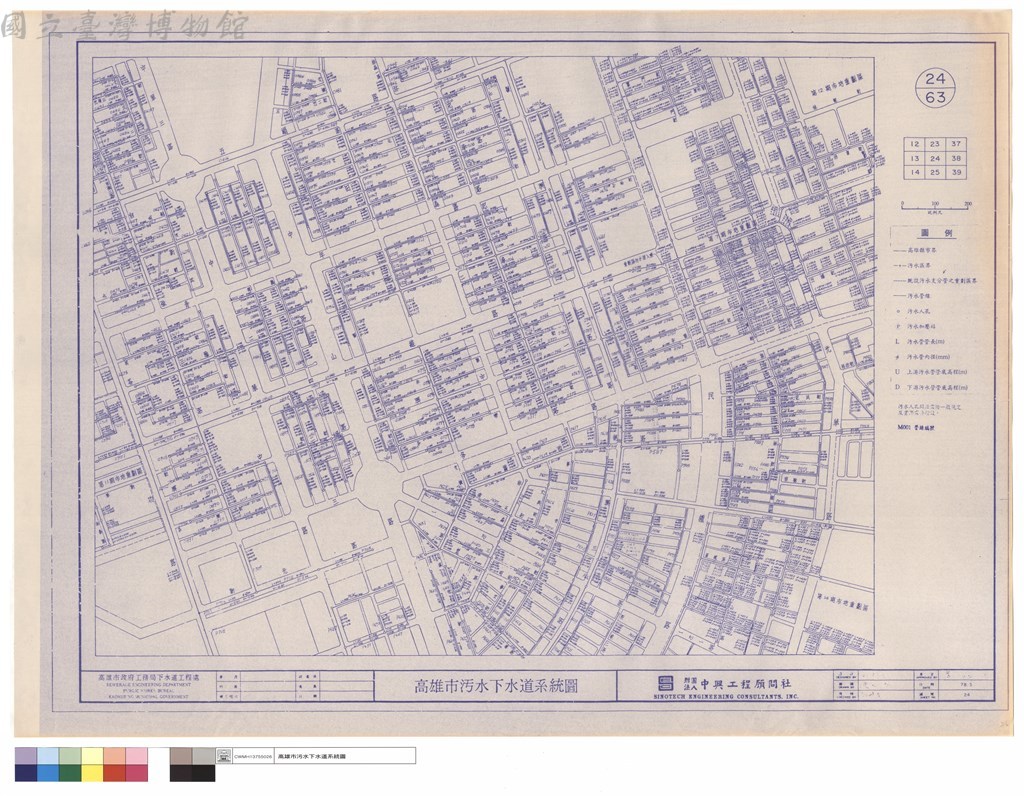Click SINOTECH ENGINEERING CONSULTANTS, INC. text
Image resolution: width=1024 pixels, height=796 pixels.
click(x=726, y=697)
